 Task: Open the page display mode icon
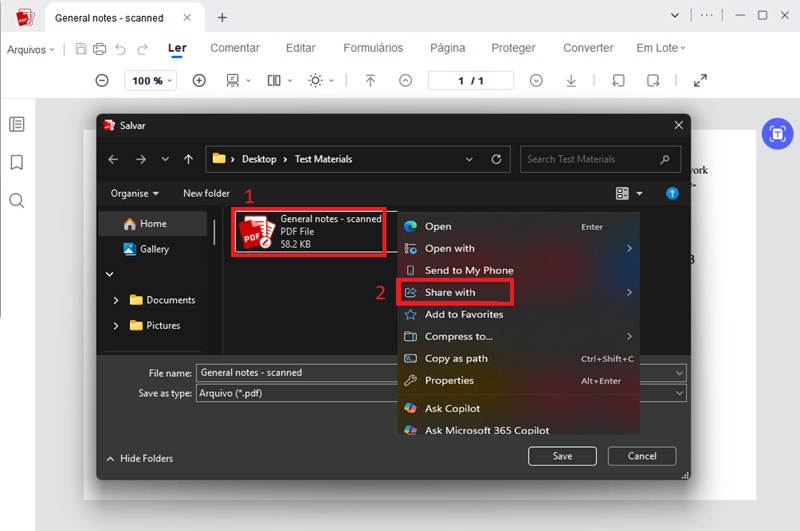pyautogui.click(x=233, y=80)
